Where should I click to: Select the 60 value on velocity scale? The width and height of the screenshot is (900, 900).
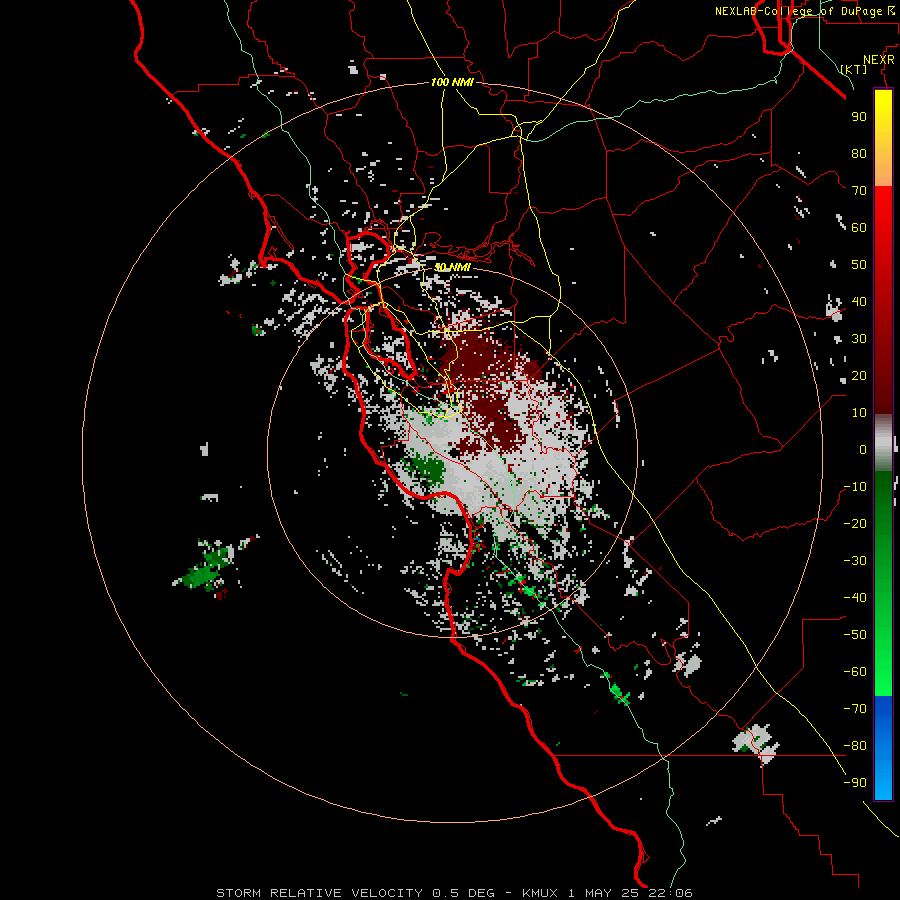859,227
